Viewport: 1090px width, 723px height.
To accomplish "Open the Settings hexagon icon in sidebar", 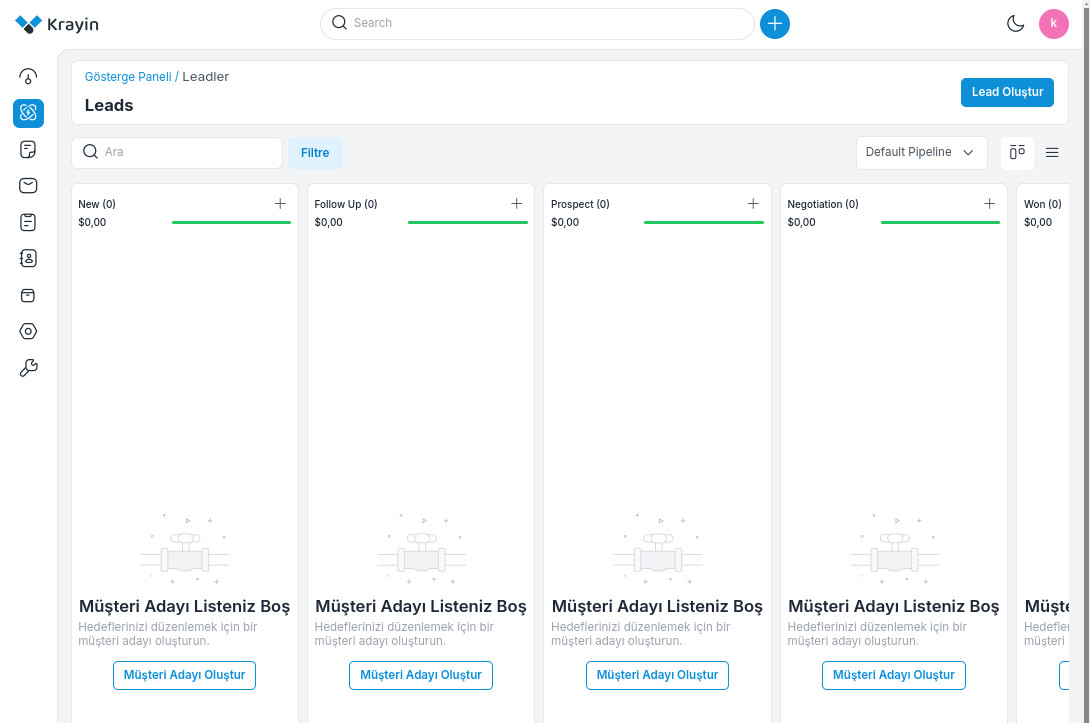I will pos(28,332).
